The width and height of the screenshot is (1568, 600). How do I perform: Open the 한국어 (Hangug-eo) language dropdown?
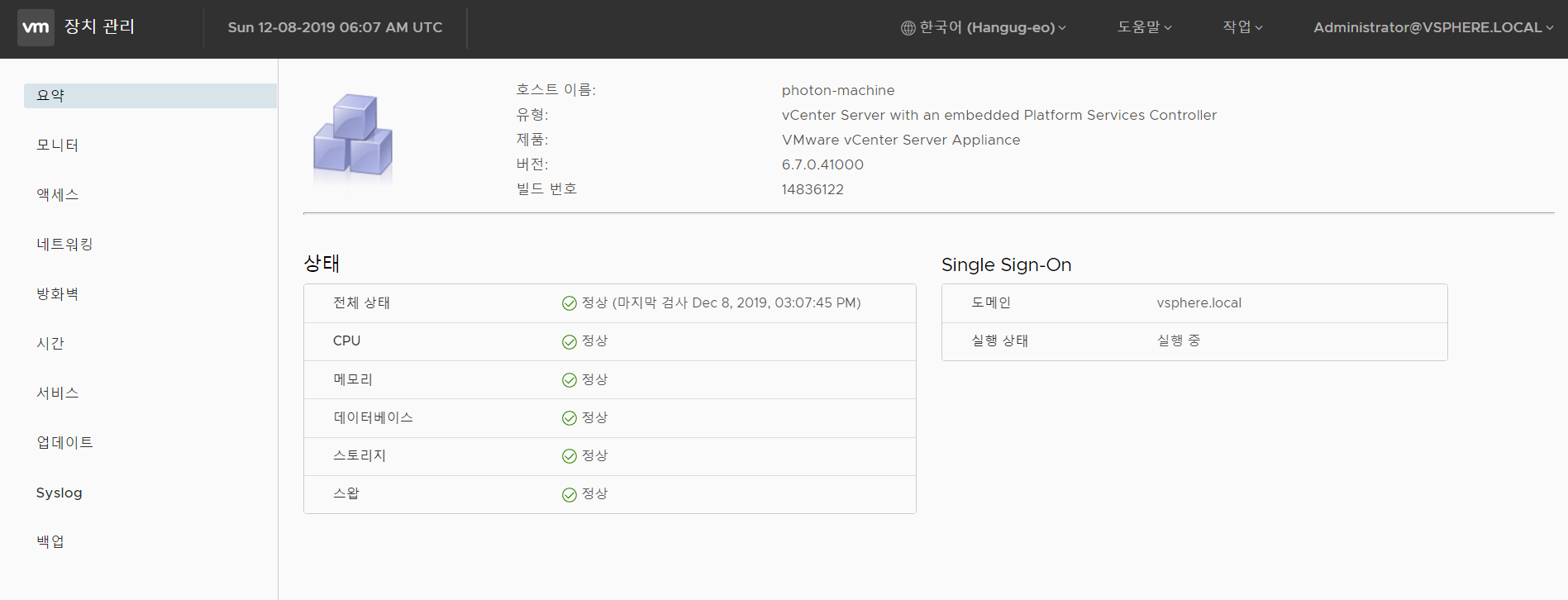tap(984, 27)
